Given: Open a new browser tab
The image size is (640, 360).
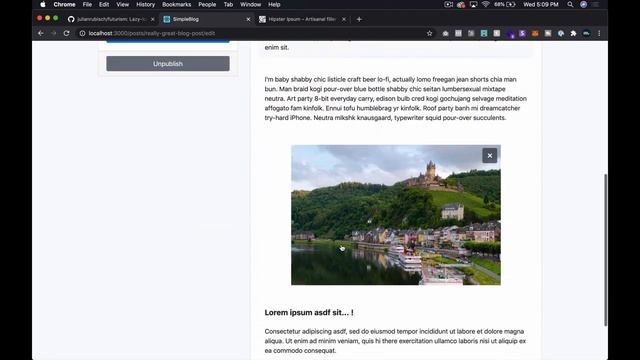Looking at the screenshot, I should click(x=359, y=19).
